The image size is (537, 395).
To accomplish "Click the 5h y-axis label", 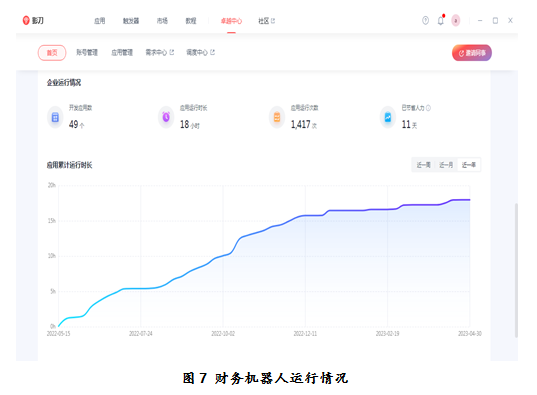I will click(53, 291).
